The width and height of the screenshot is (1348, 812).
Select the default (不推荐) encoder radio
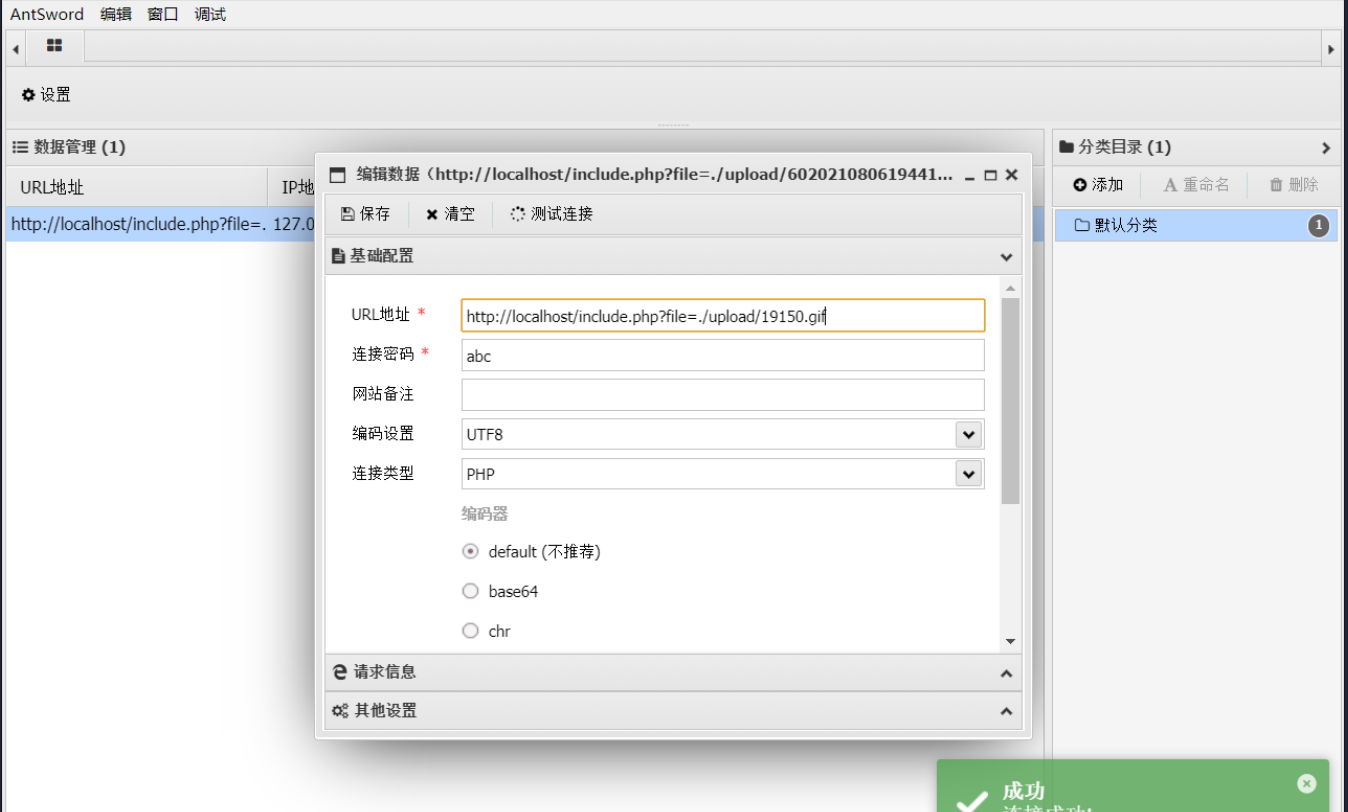coord(470,552)
